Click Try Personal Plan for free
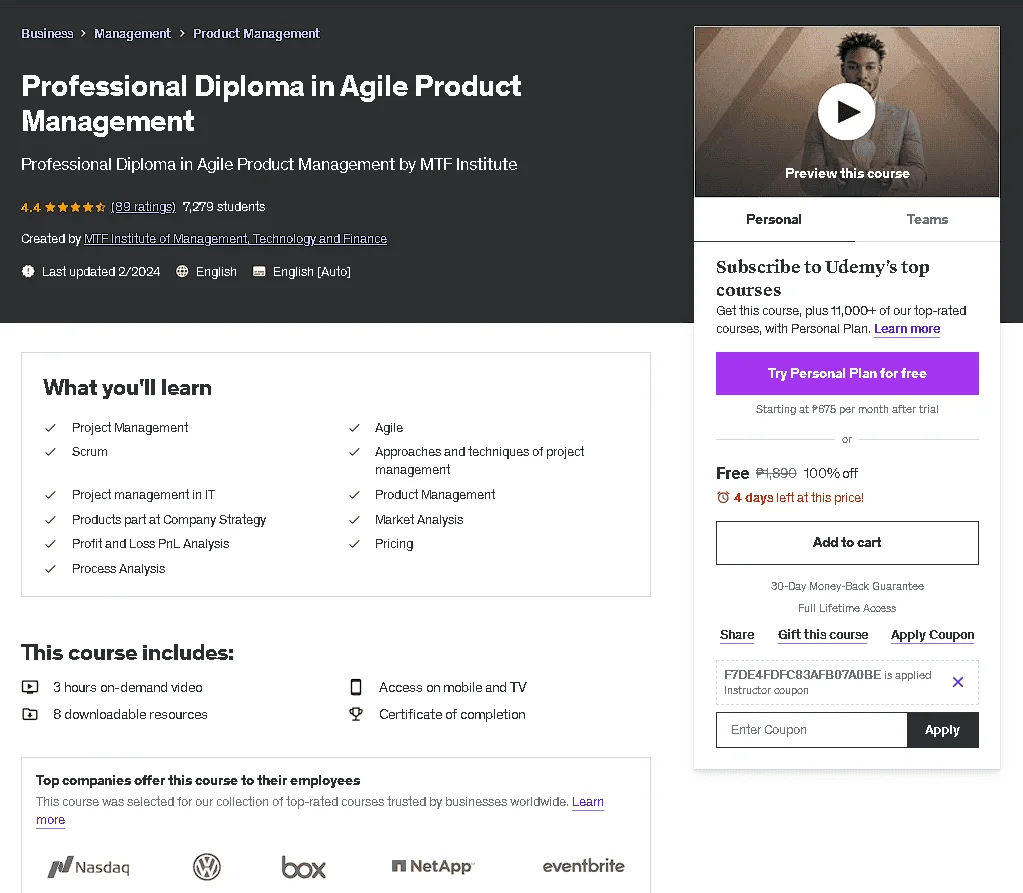1023x893 pixels. click(x=847, y=374)
